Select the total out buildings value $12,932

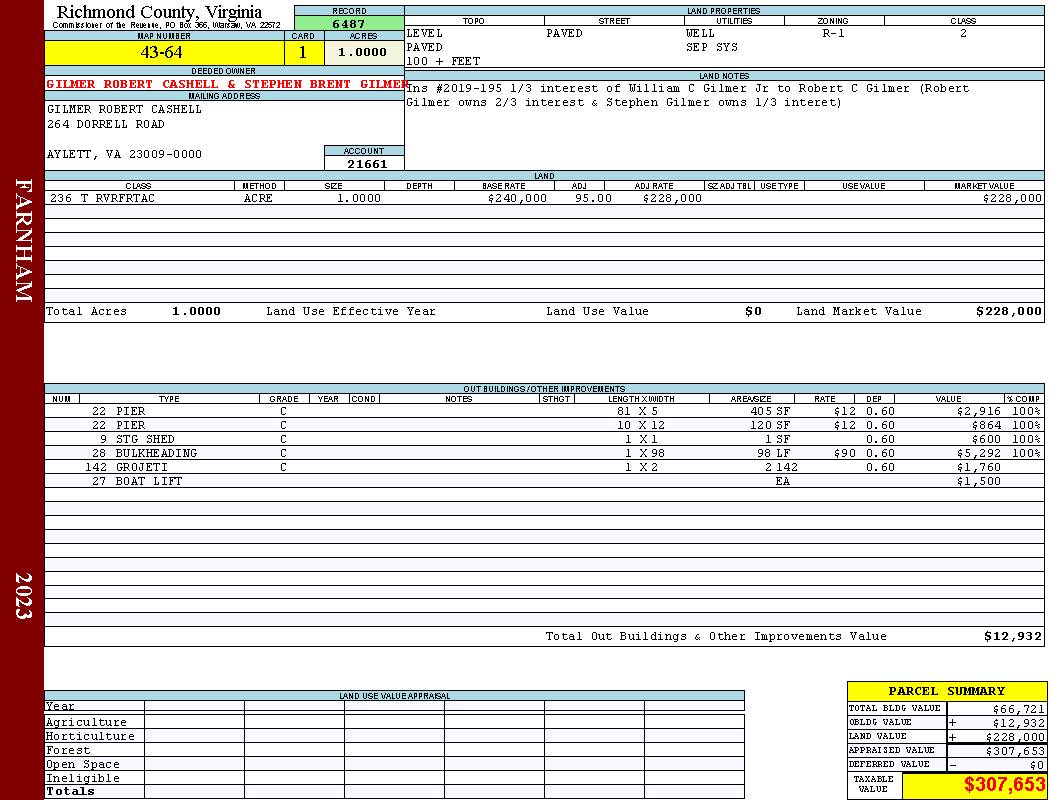click(1012, 637)
